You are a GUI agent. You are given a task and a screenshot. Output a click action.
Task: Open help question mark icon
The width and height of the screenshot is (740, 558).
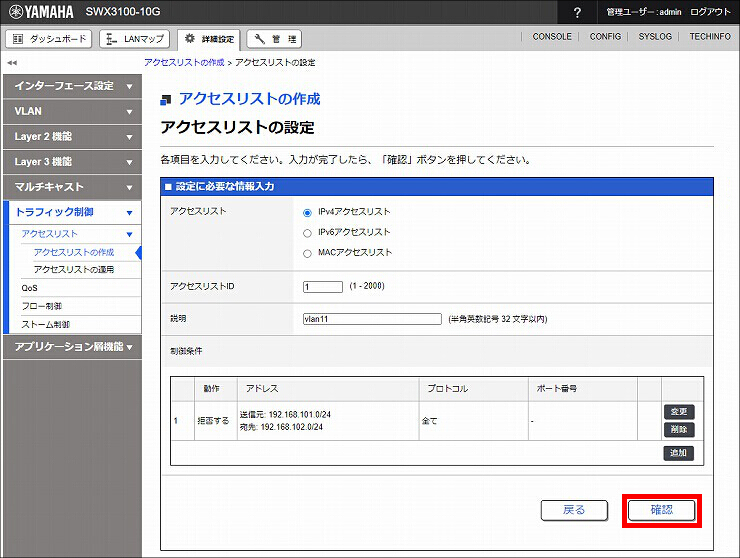tap(577, 12)
